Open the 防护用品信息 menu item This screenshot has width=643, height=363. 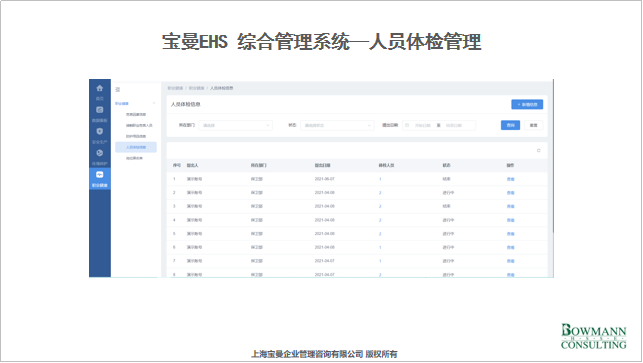pos(136,136)
